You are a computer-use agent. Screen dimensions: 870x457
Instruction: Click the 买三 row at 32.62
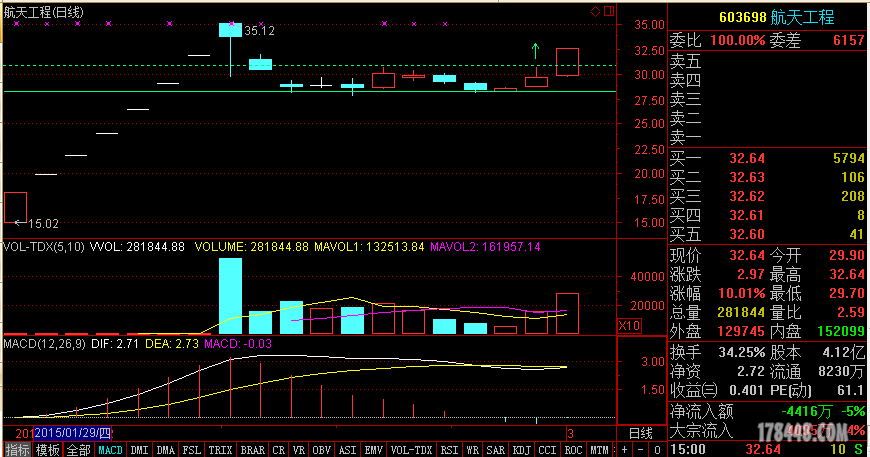(x=767, y=196)
